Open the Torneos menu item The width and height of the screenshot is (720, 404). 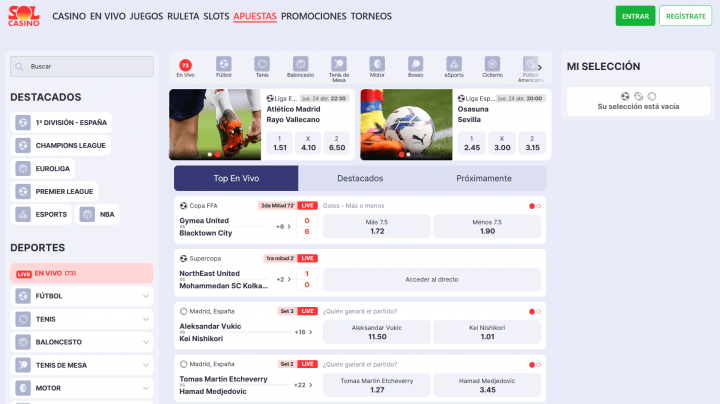click(371, 16)
